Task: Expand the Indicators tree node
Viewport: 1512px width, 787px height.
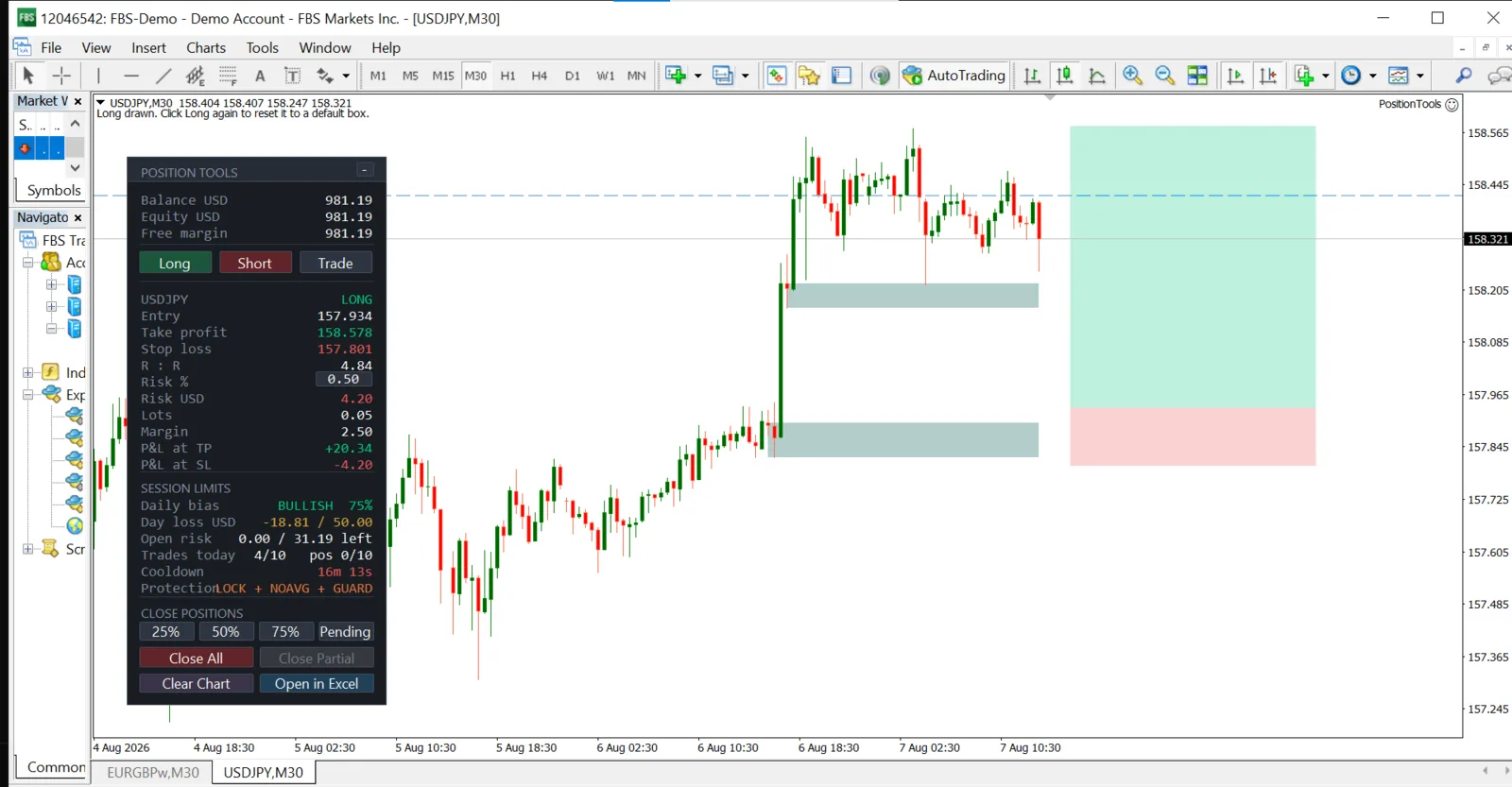Action: pos(28,372)
